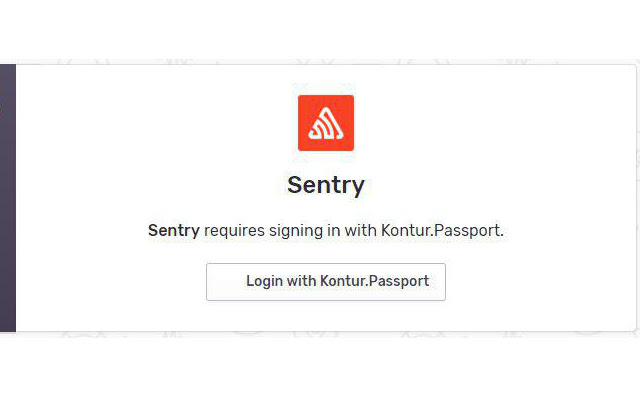Click Kontur.Passport in the description sentence
The height and width of the screenshot is (400, 640).
(x=440, y=231)
